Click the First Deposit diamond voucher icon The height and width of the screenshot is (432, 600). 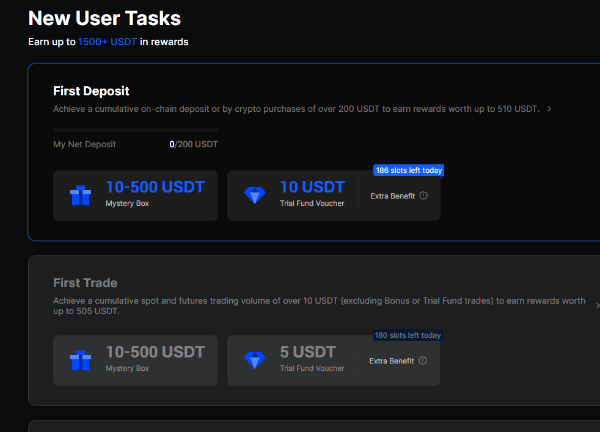[x=255, y=195]
